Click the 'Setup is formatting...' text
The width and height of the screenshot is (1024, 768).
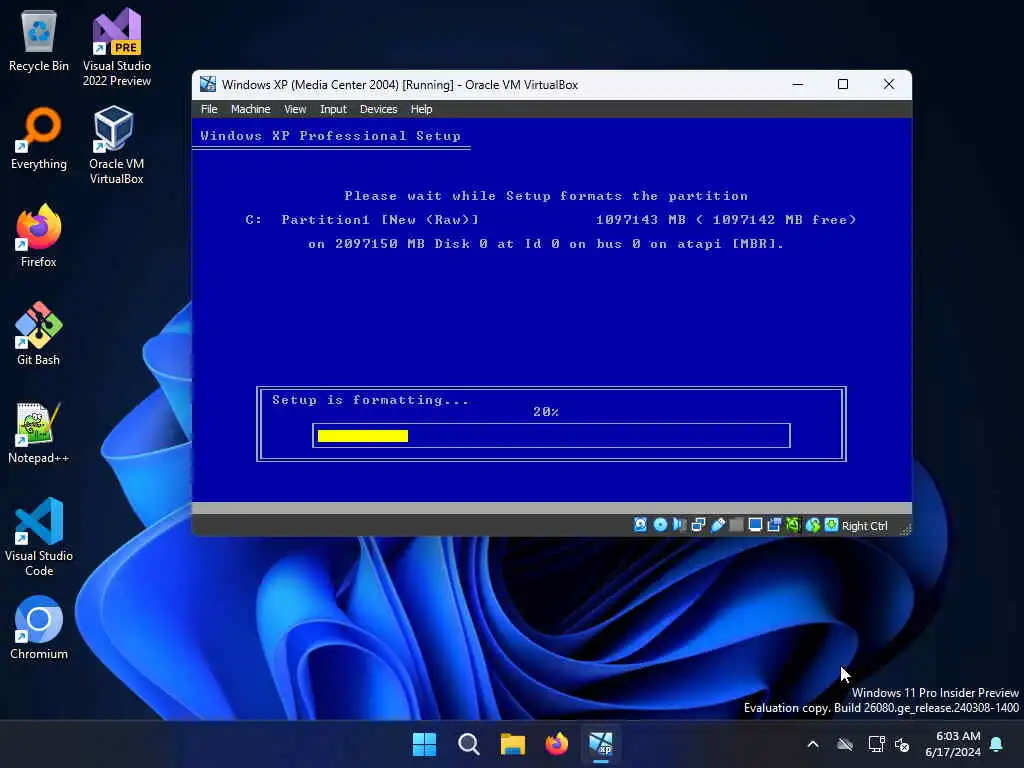(x=370, y=400)
